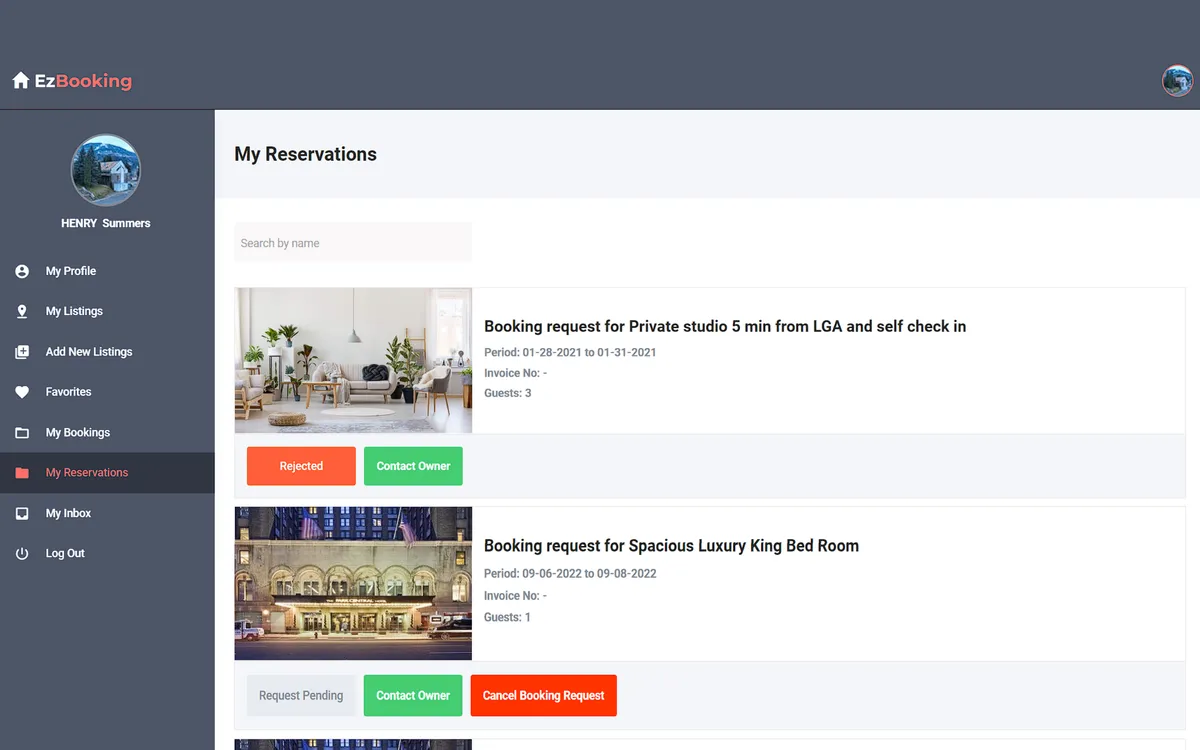Image resolution: width=1200 pixels, height=750 pixels.
Task: Click the Favorites heart icon
Action: (x=22, y=392)
